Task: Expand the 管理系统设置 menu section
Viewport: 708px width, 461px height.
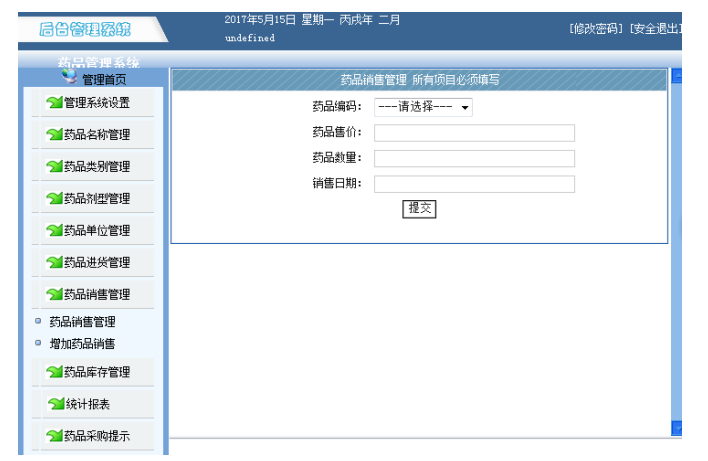Action: (97, 102)
